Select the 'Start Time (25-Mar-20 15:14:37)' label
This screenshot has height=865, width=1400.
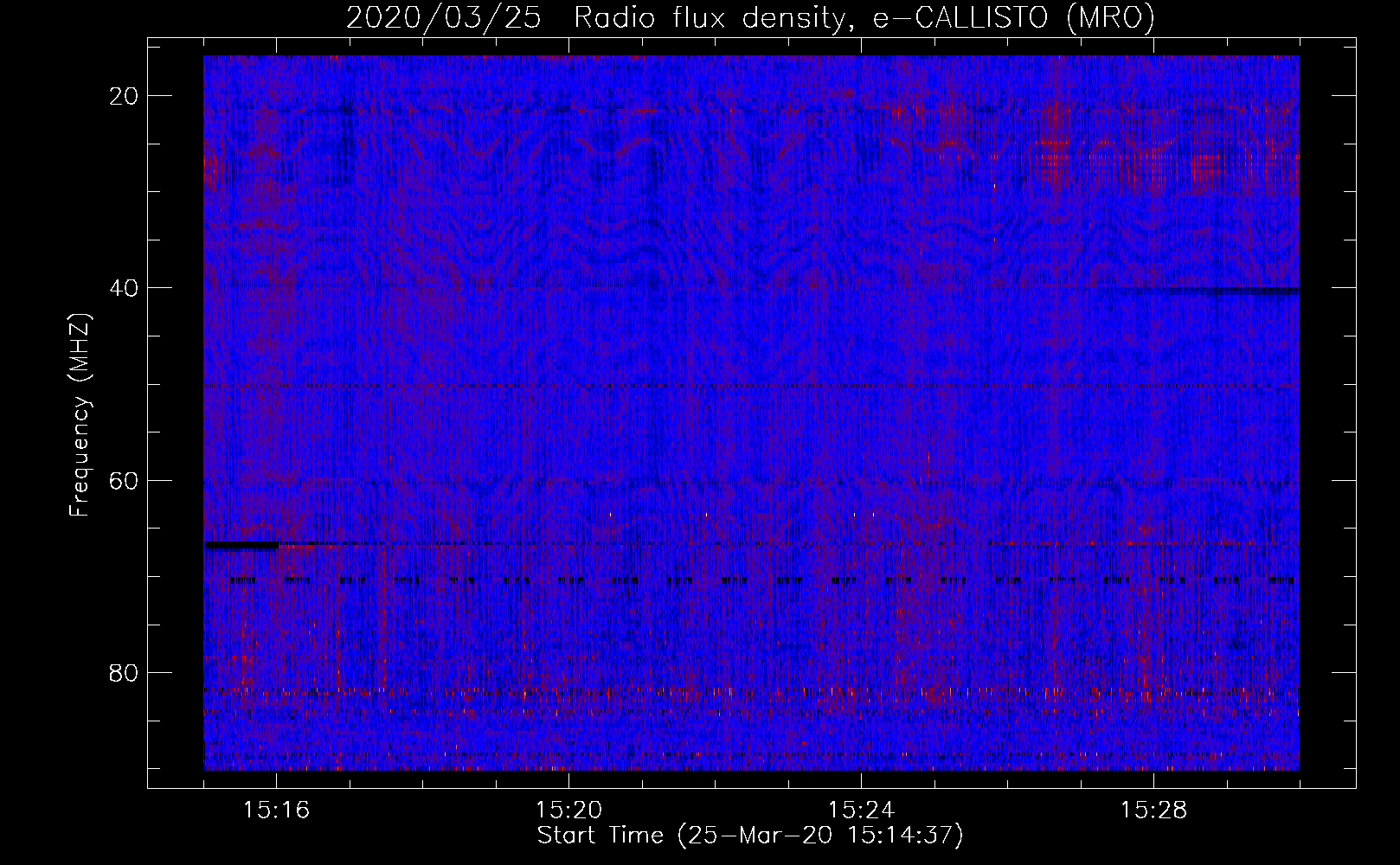750,836
